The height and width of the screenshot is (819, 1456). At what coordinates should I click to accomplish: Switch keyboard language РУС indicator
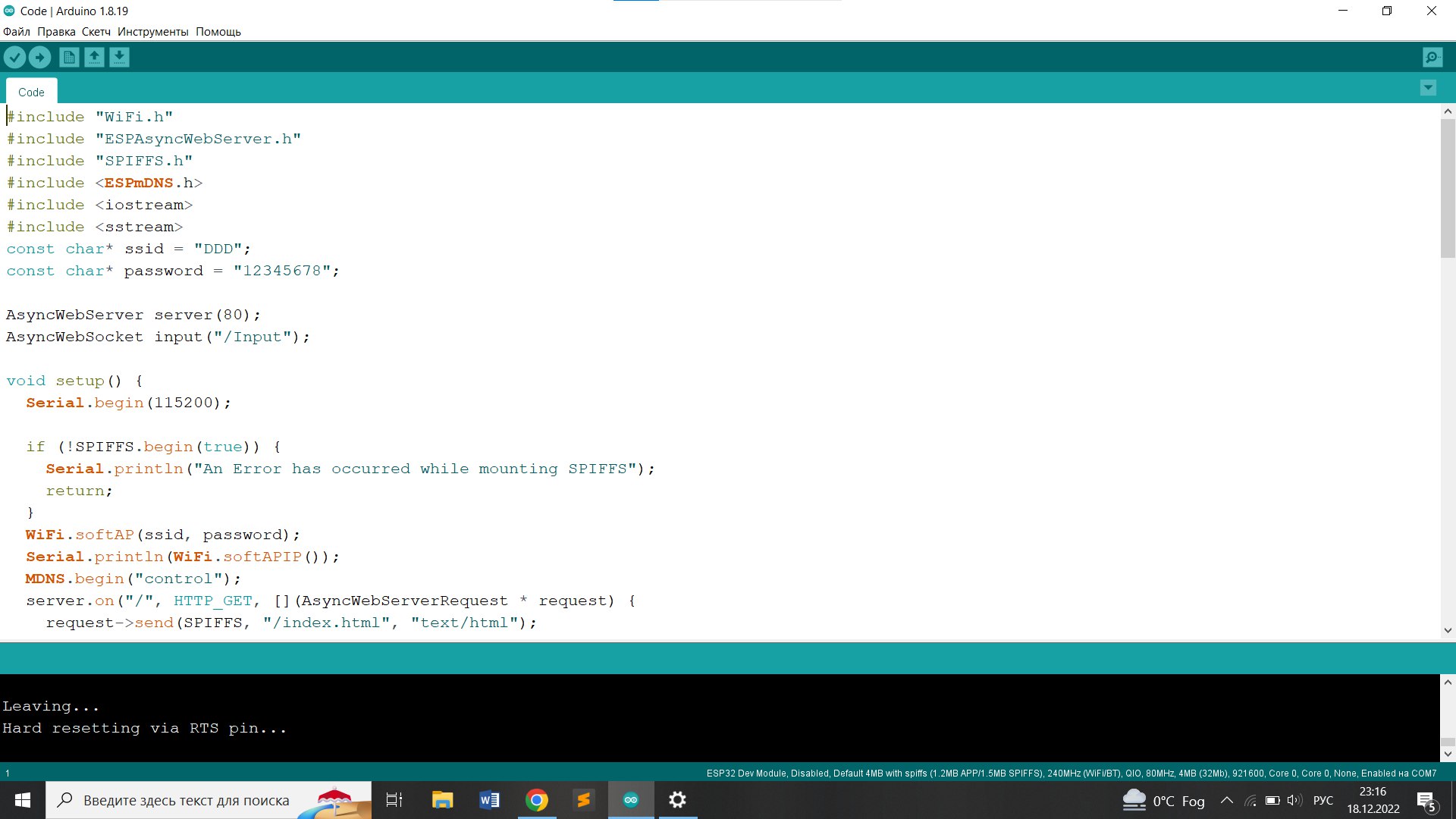click(x=1323, y=801)
